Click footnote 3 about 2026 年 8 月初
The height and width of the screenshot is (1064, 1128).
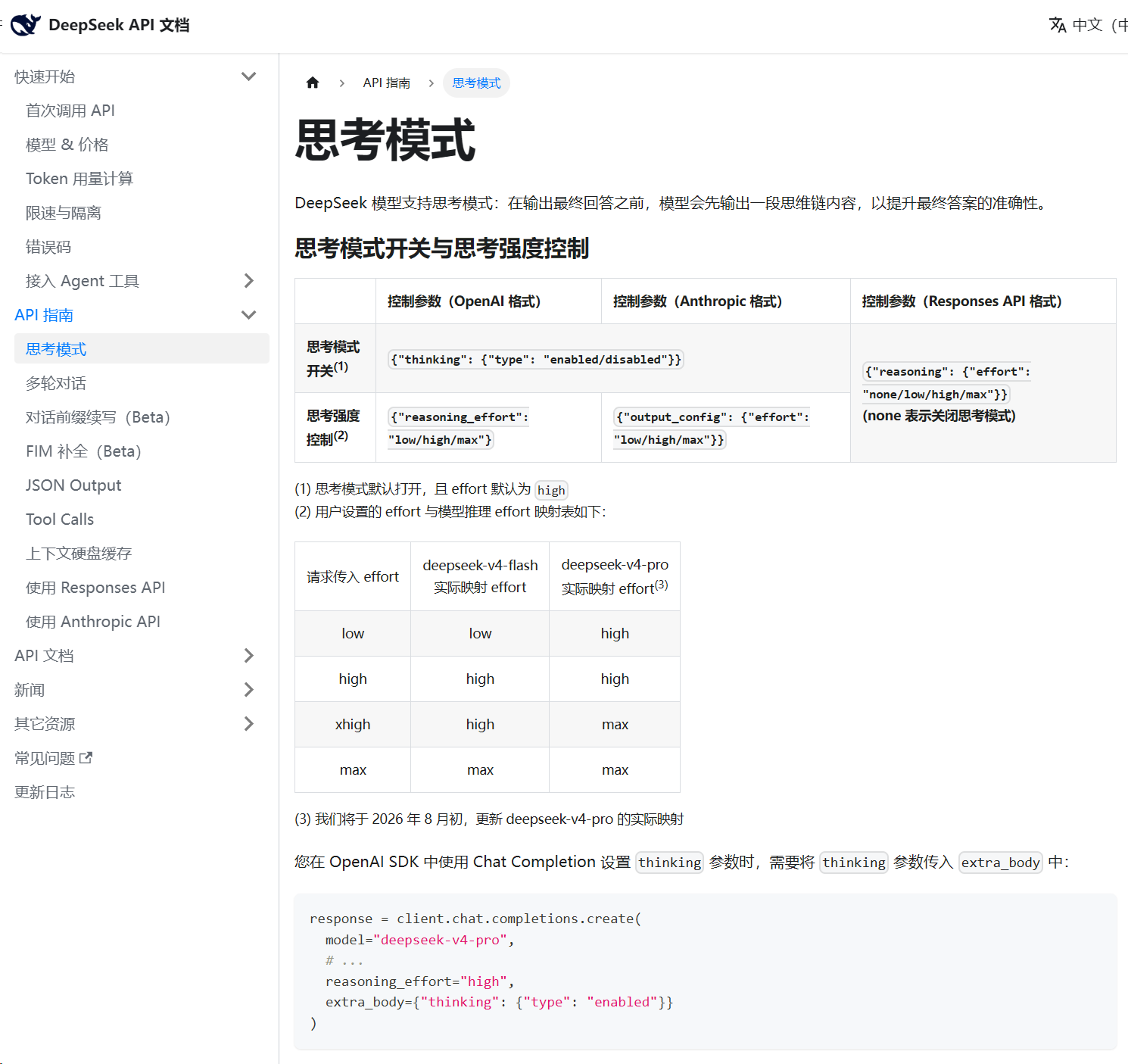(489, 819)
